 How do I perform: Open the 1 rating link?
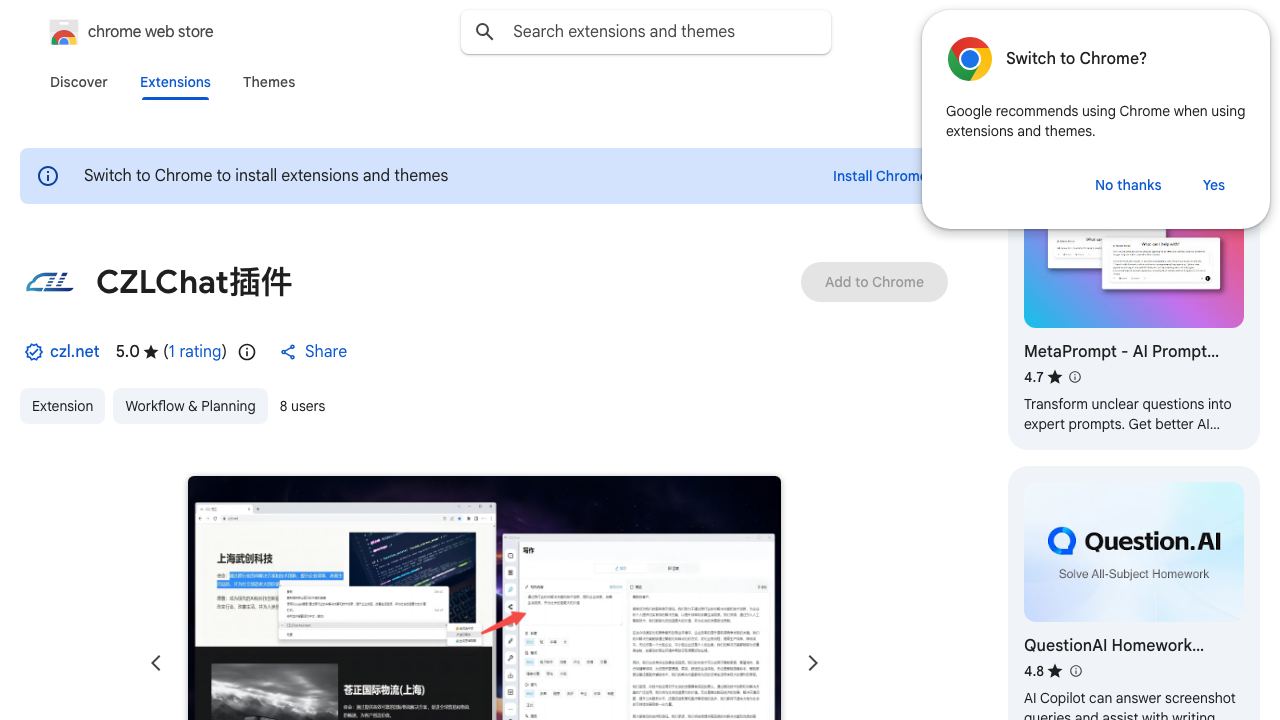(195, 352)
